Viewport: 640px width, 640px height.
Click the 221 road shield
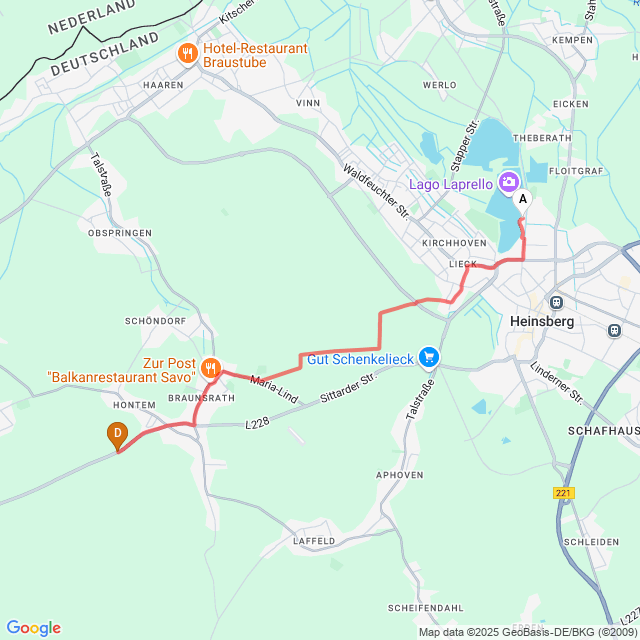tap(564, 493)
